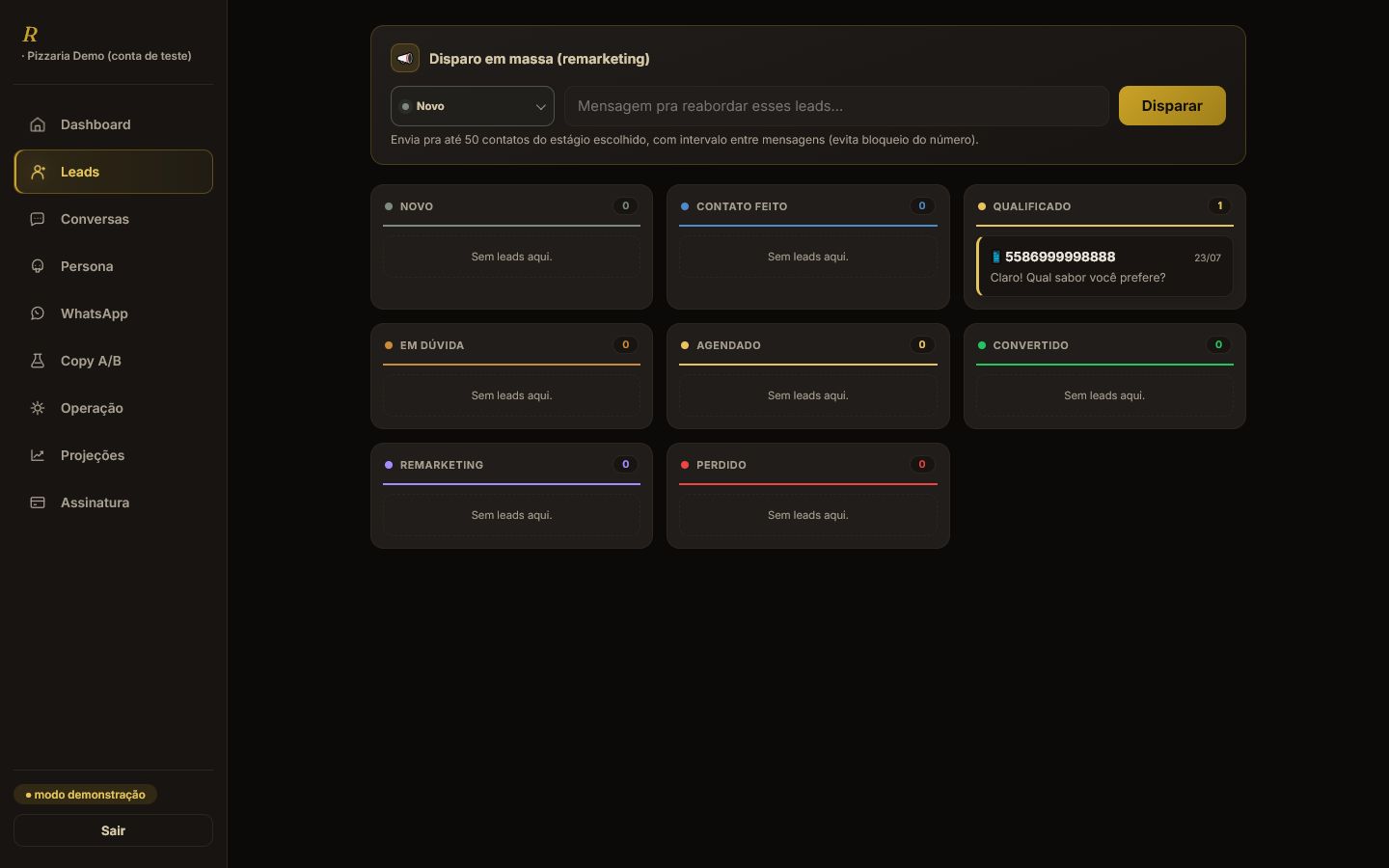Click the remarketing message input field
This screenshot has width=1389, height=868.
[836, 106]
